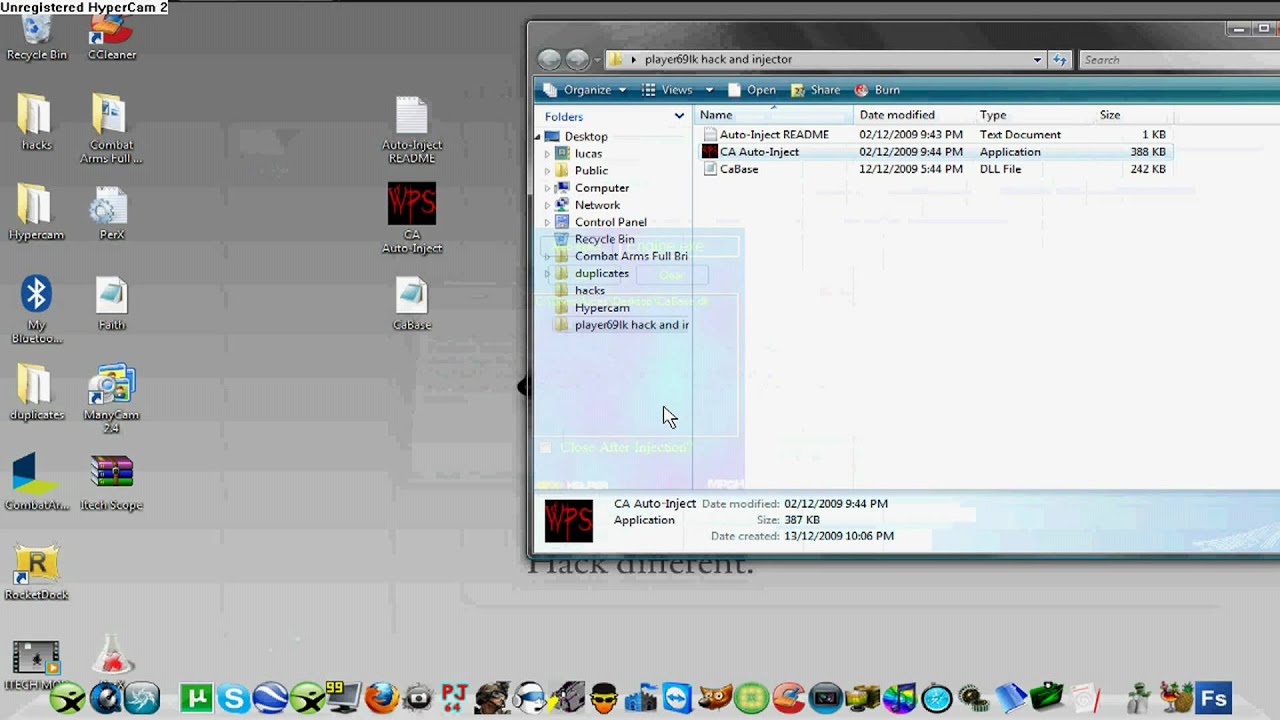Select the duplicates desktop folder
This screenshot has width=1280, height=720.
tap(36, 392)
